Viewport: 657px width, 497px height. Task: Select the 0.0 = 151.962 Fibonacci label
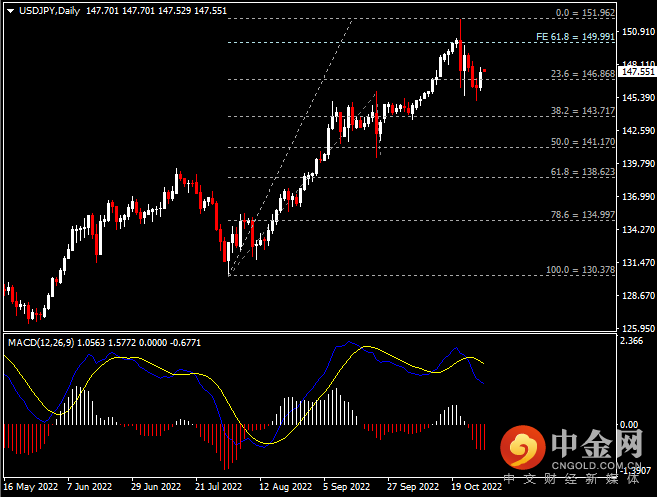[585, 13]
